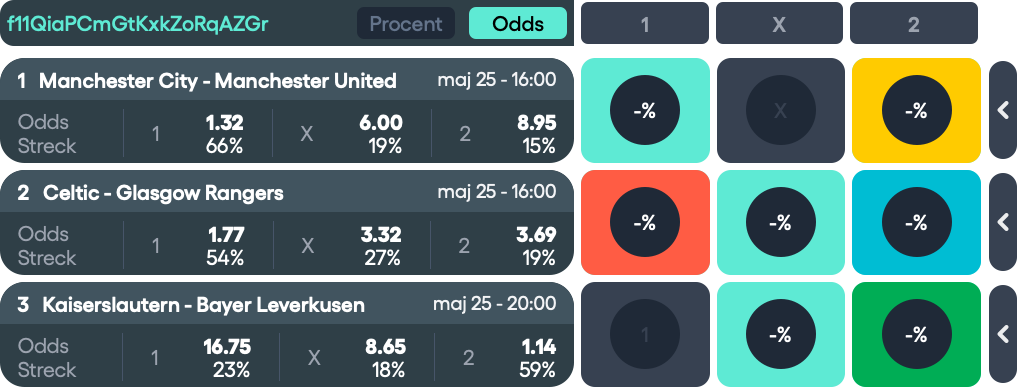This screenshot has width=1025, height=390.
Task: Open Celtic - Glasgow Rangers match title
Action: click(x=163, y=193)
